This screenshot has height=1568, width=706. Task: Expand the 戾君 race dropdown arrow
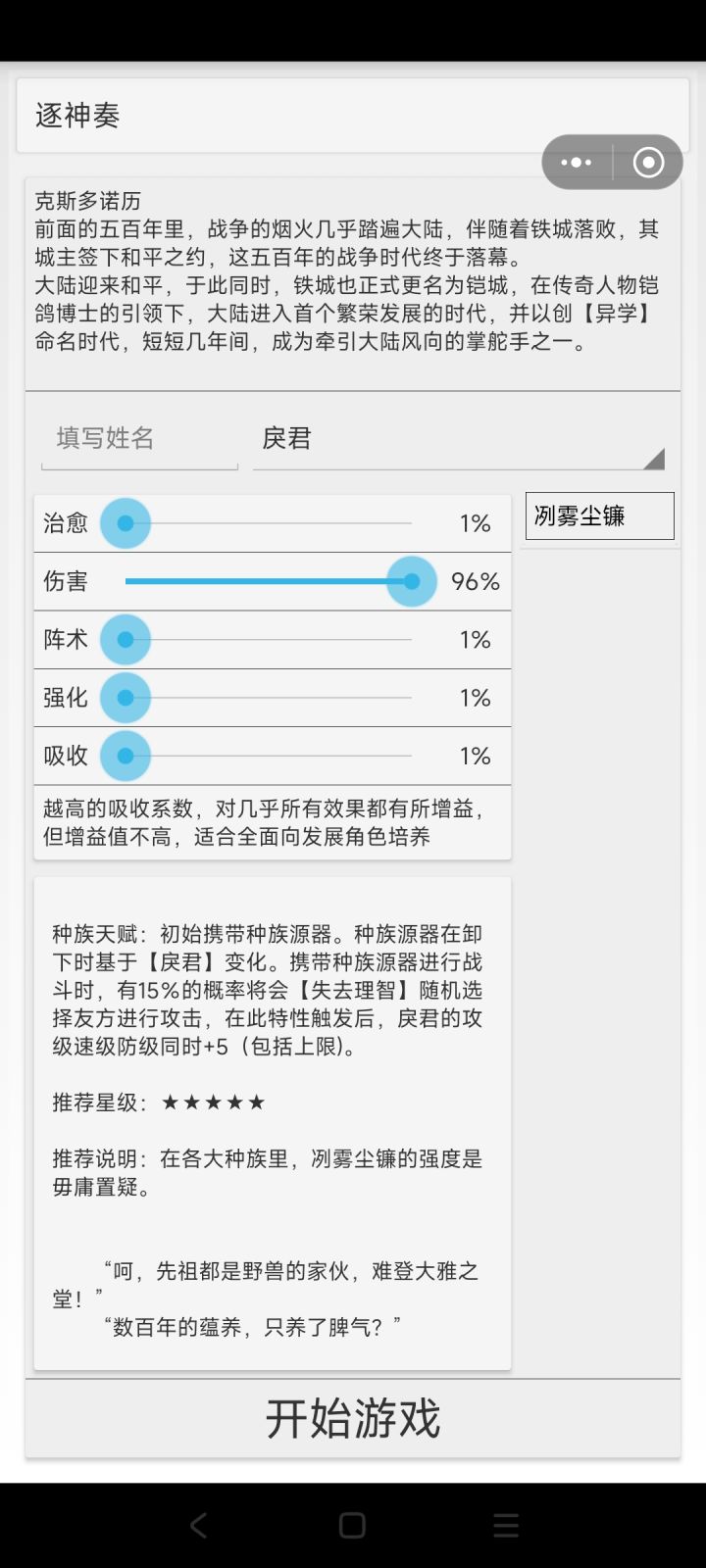coord(654,459)
